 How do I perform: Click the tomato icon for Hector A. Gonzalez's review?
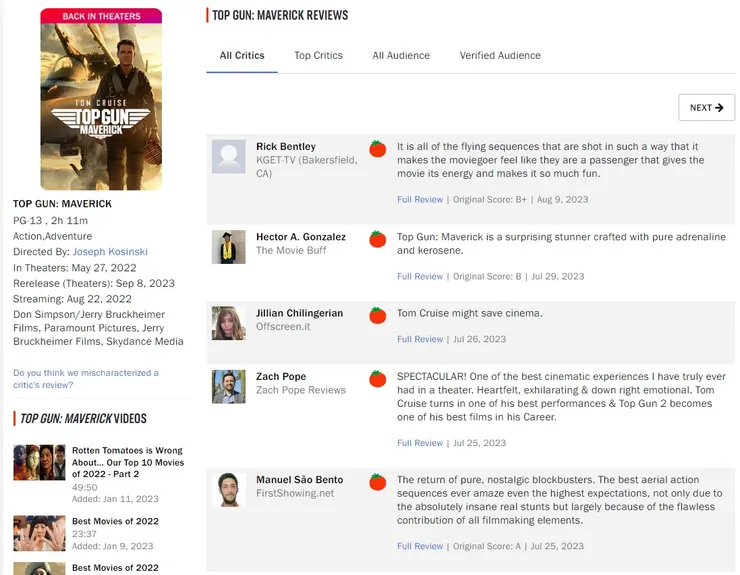[378, 239]
